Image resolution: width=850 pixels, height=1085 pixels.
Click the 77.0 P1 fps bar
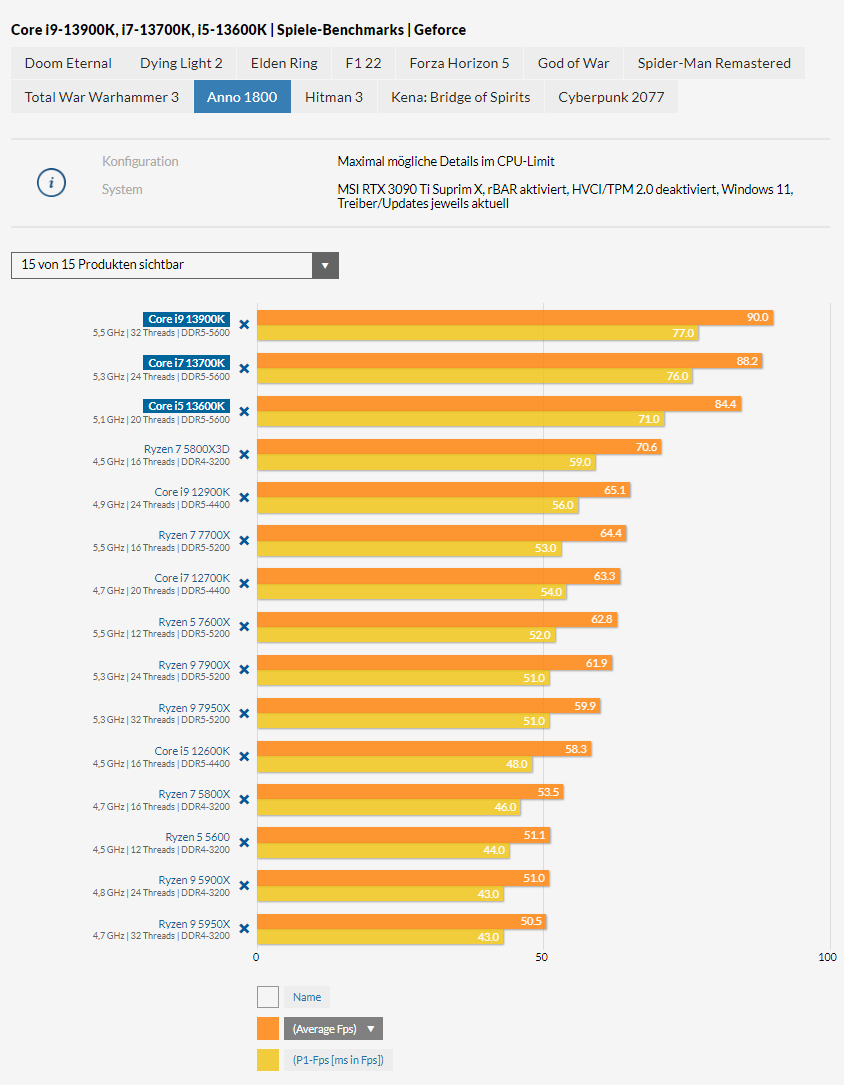coord(478,333)
